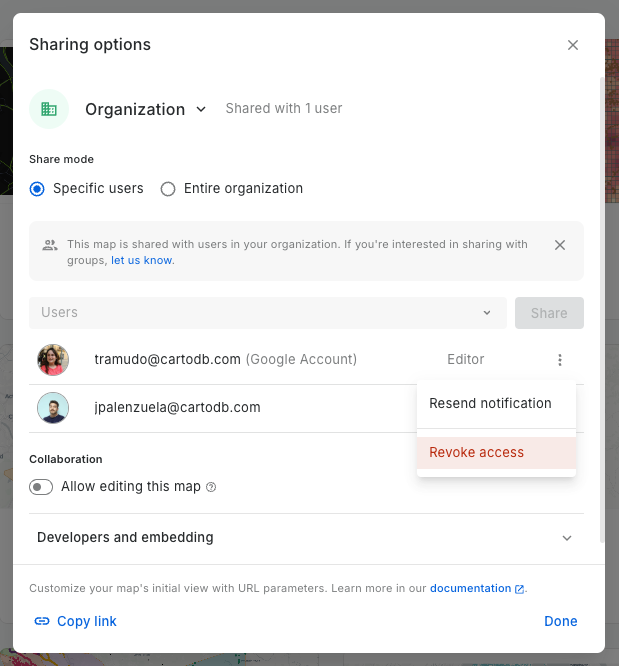Screen dimensions: 619x666
Task: Choose Resend notification from the menu
Action: (x=490, y=404)
